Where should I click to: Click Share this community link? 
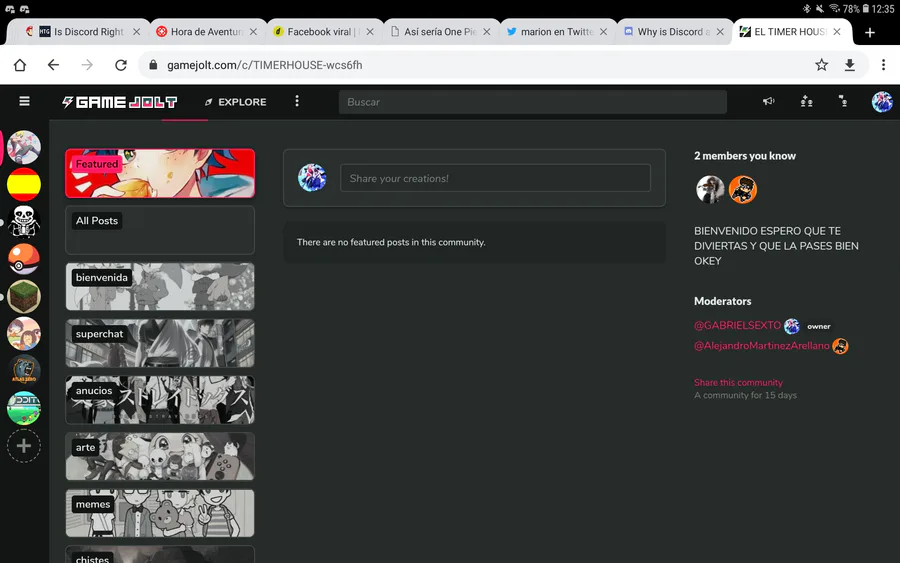pyautogui.click(x=738, y=382)
